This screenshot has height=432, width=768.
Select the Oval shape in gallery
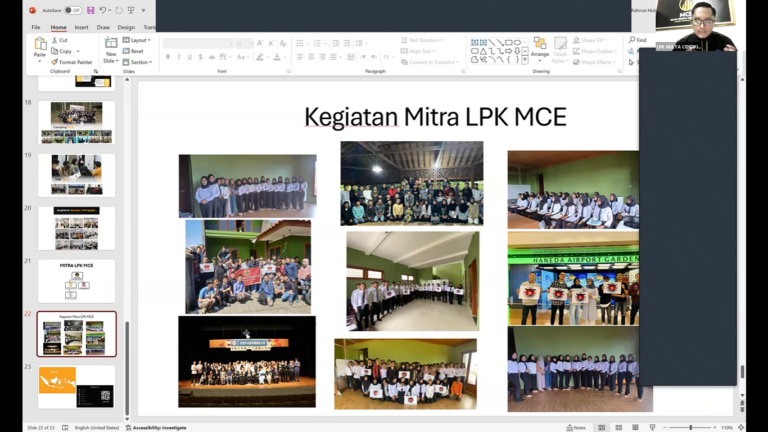click(517, 43)
